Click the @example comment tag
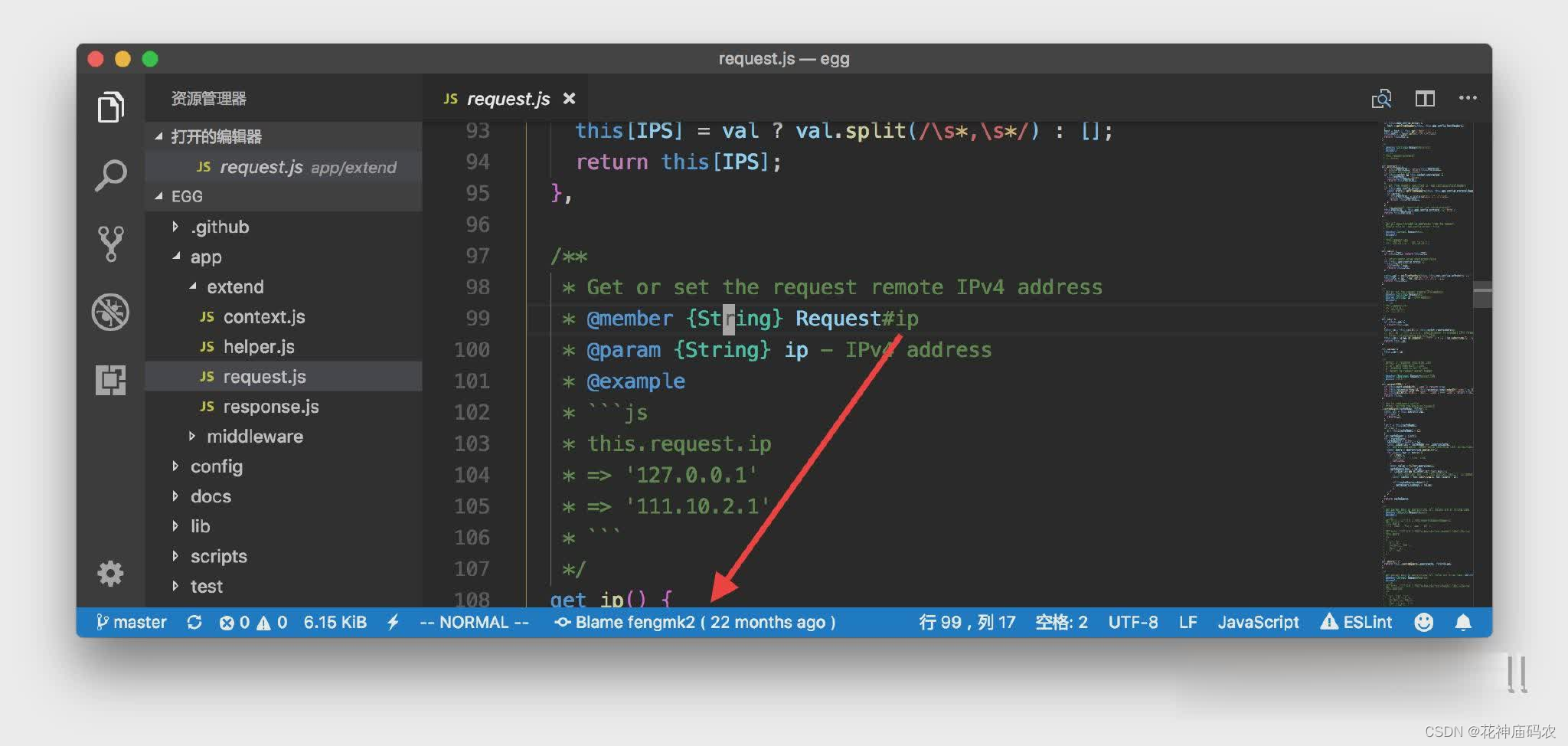The image size is (1568, 746). point(635,381)
